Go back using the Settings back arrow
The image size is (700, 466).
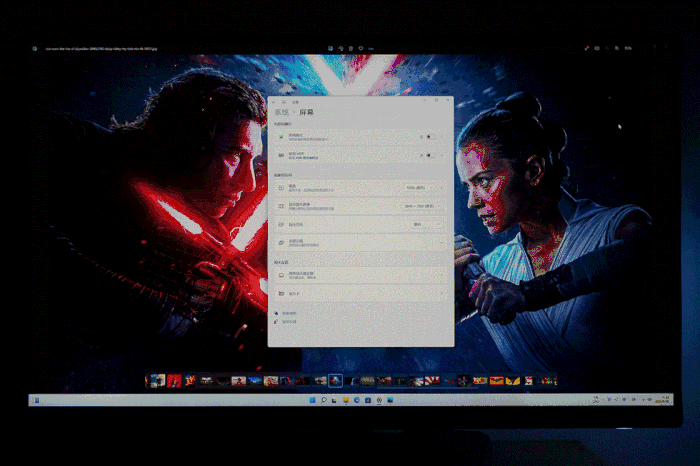point(274,102)
